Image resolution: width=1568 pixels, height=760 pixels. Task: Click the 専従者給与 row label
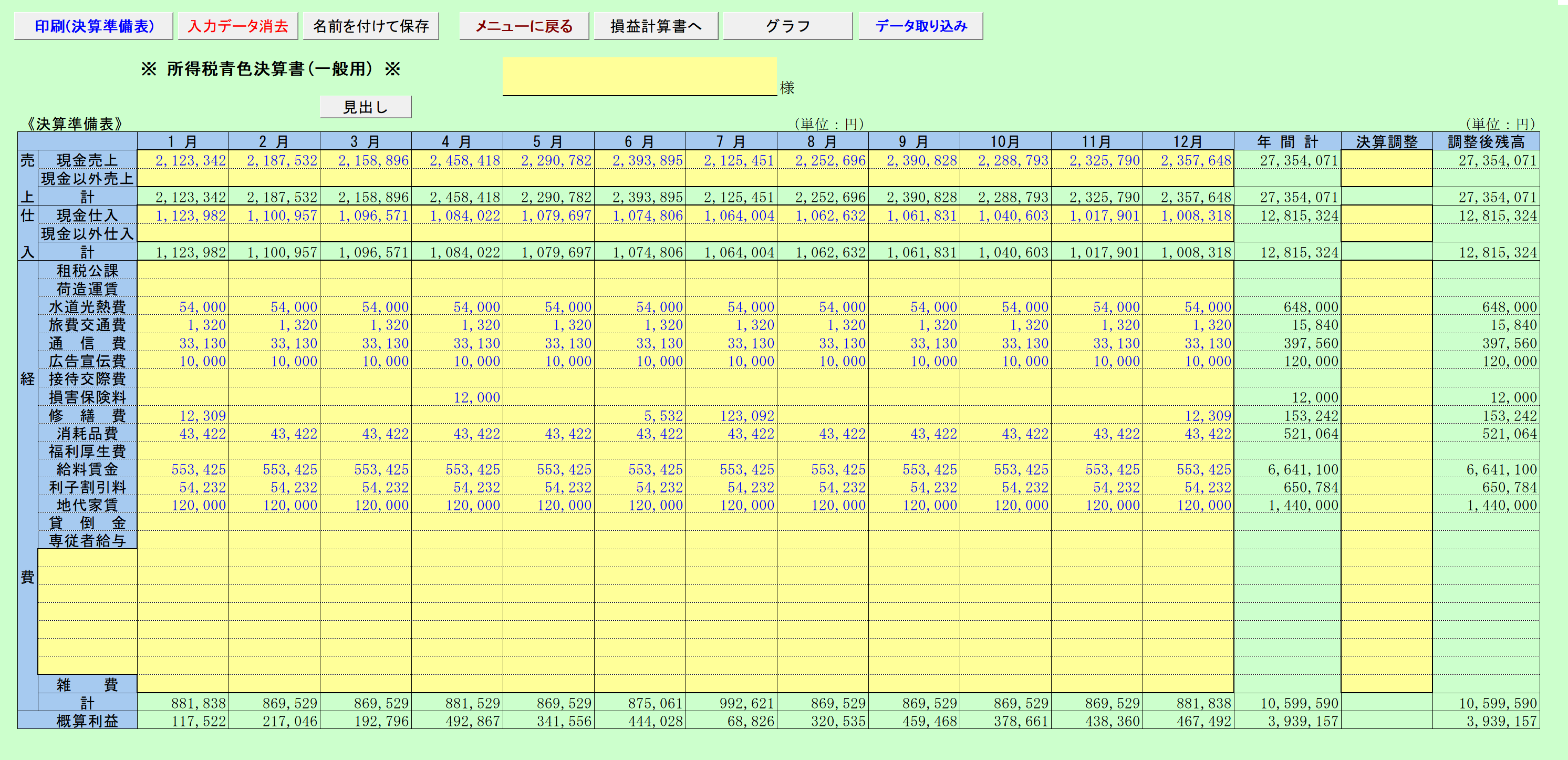coord(88,540)
